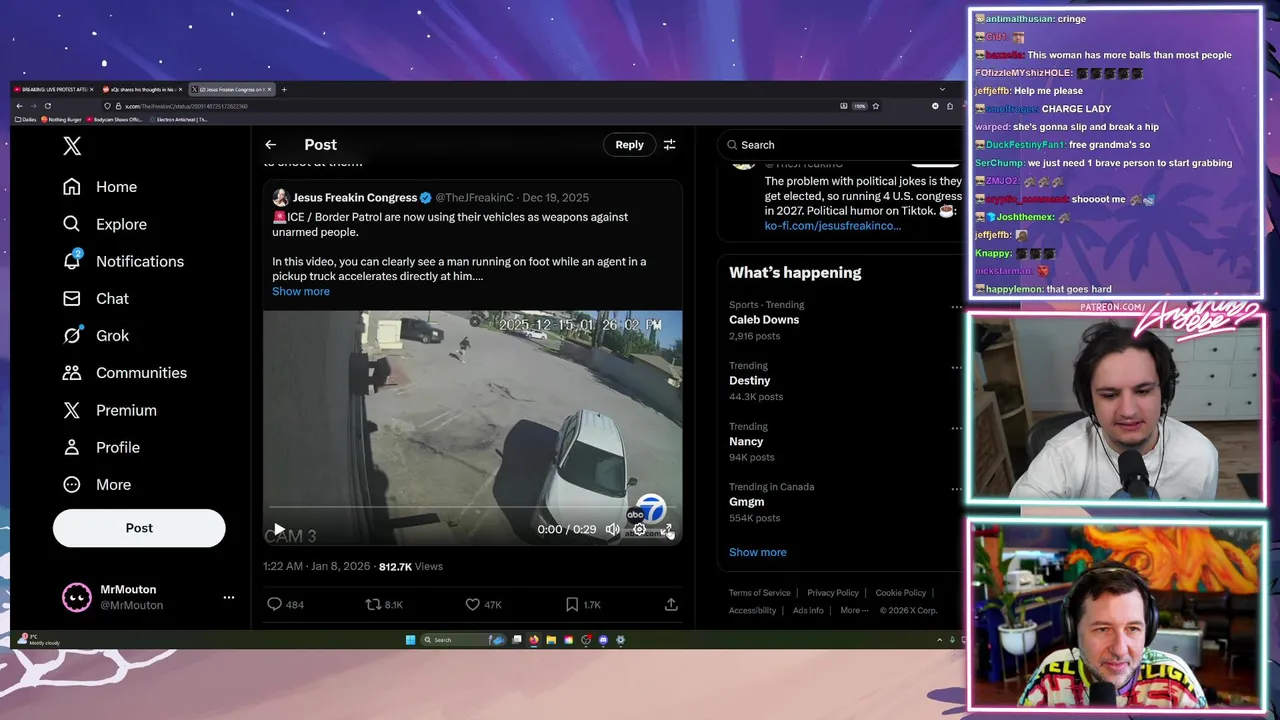Image resolution: width=1280 pixels, height=720 pixels.
Task: Open Discord from the taskbar
Action: [x=603, y=640]
